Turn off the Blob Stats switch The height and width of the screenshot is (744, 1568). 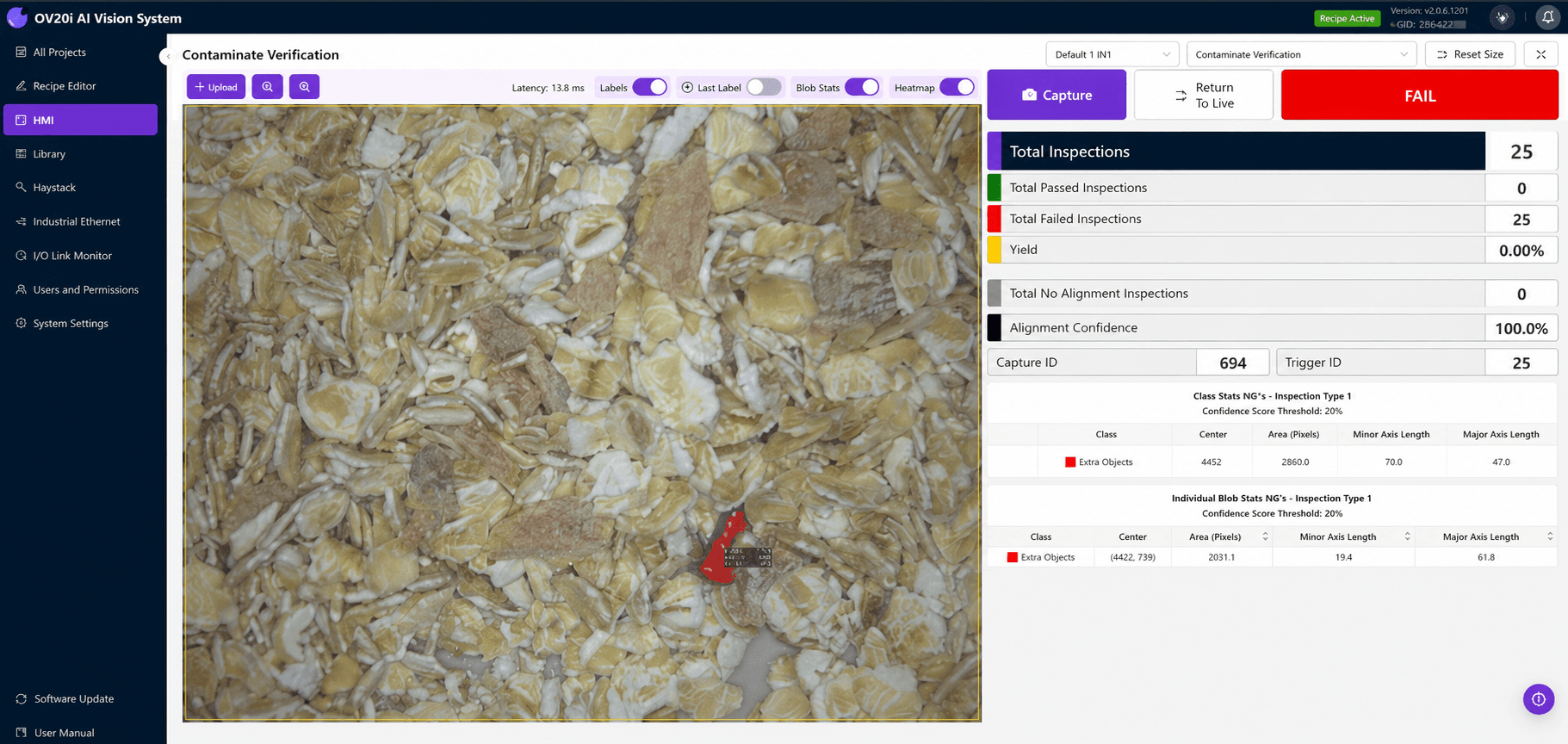tap(862, 87)
